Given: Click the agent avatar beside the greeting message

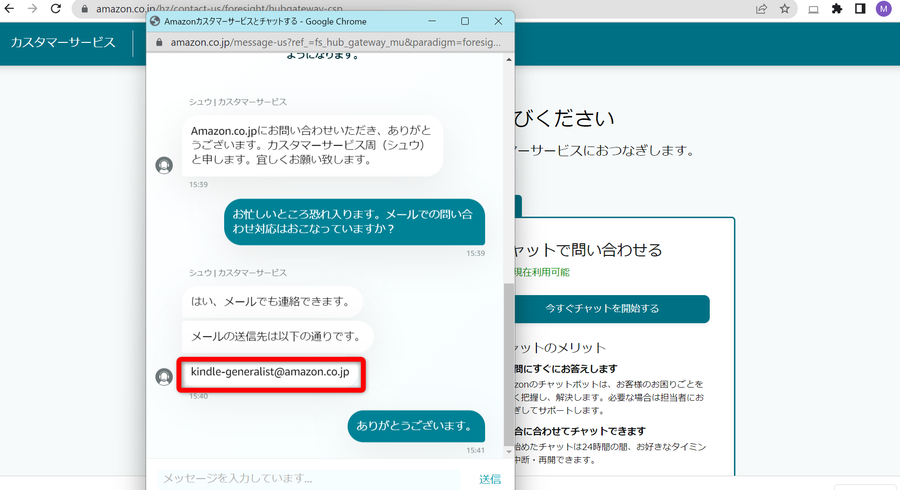Looking at the screenshot, I should coord(164,165).
